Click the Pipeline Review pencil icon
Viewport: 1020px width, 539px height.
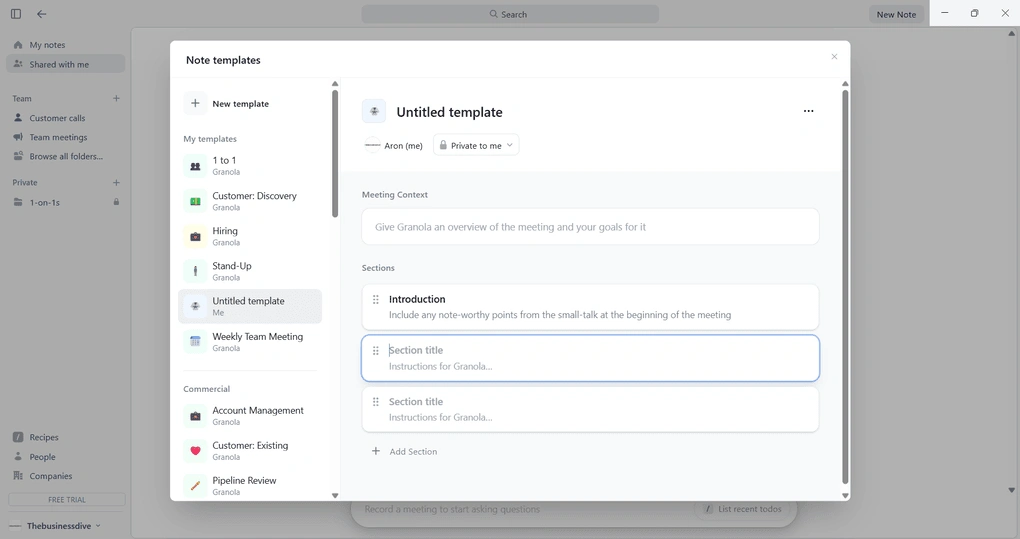coord(195,486)
